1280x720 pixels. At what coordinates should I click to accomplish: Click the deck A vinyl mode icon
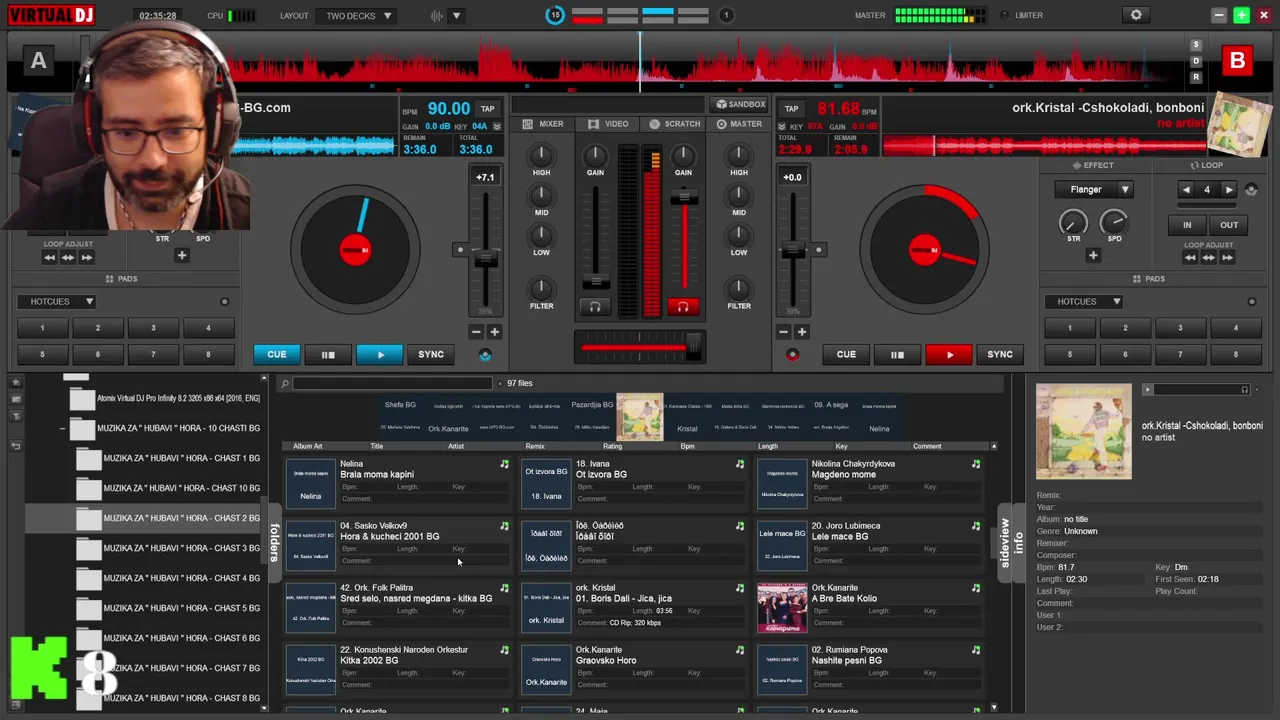[x=485, y=355]
